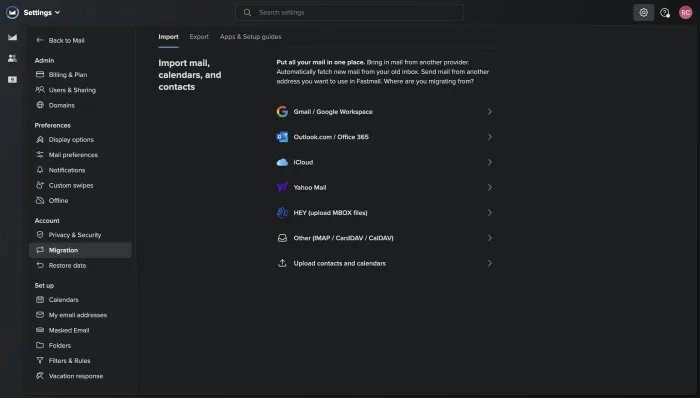Screen dimensions: 700x398
Task: Open Mail preferences label
Action: click(x=73, y=155)
